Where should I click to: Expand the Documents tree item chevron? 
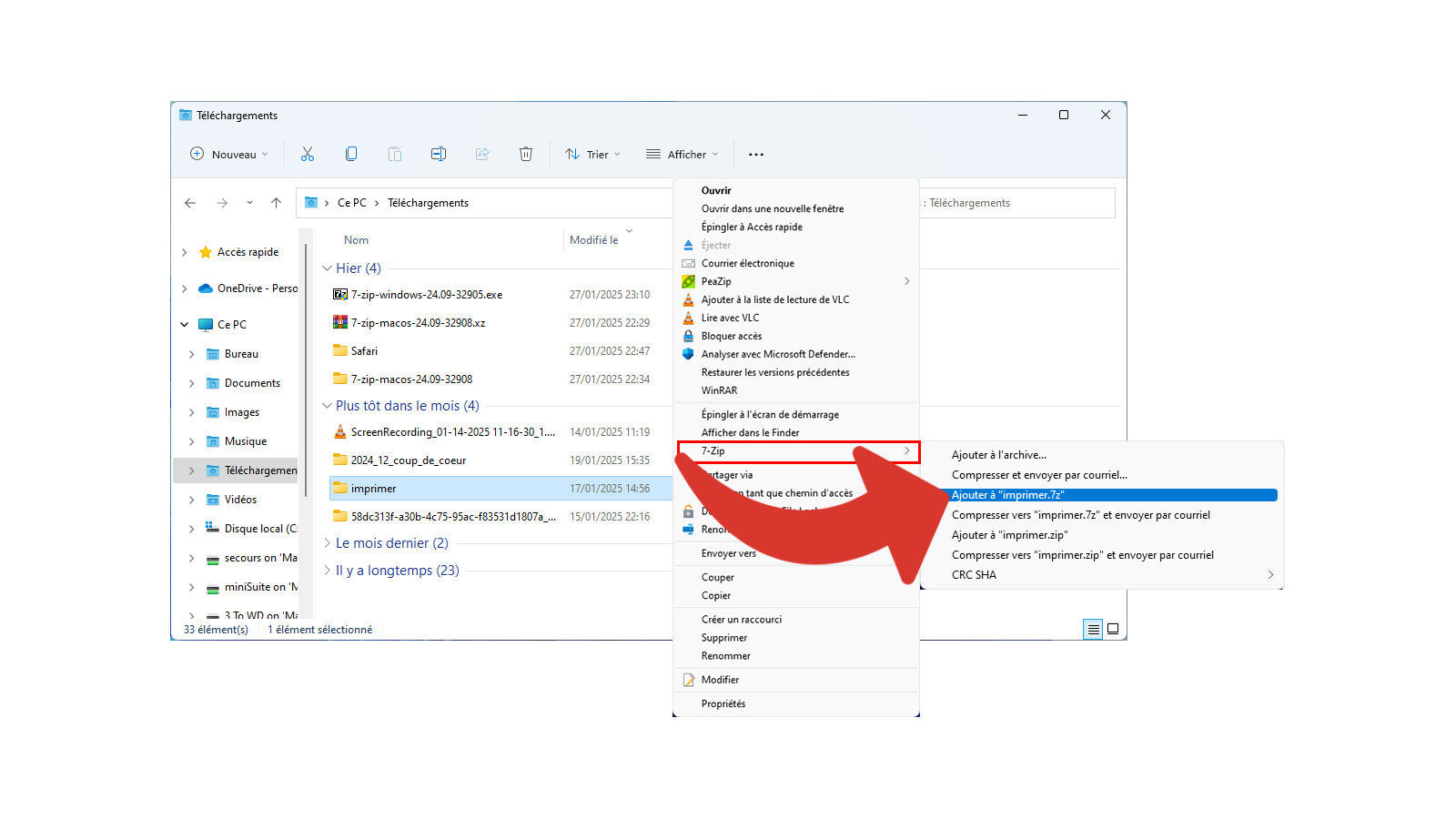point(191,383)
